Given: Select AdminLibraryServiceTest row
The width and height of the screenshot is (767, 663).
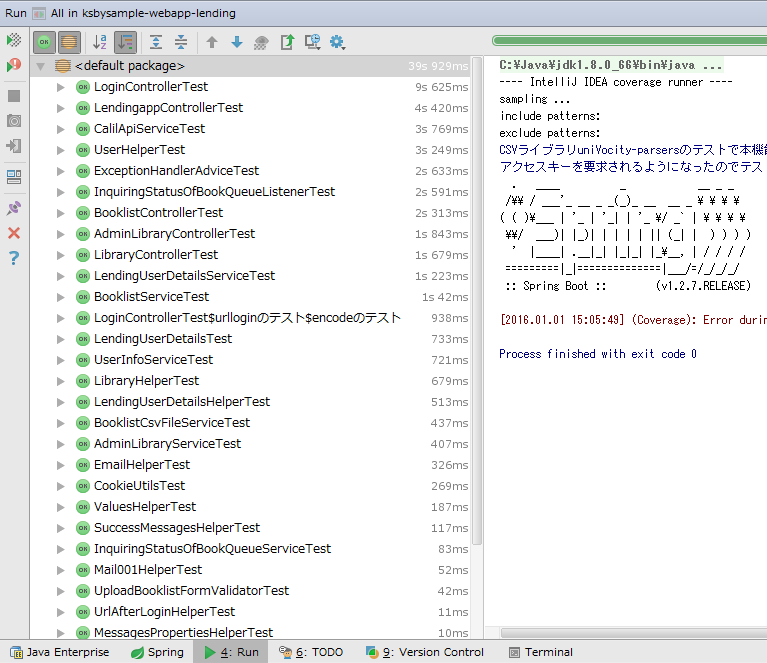Looking at the screenshot, I should coord(249,444).
